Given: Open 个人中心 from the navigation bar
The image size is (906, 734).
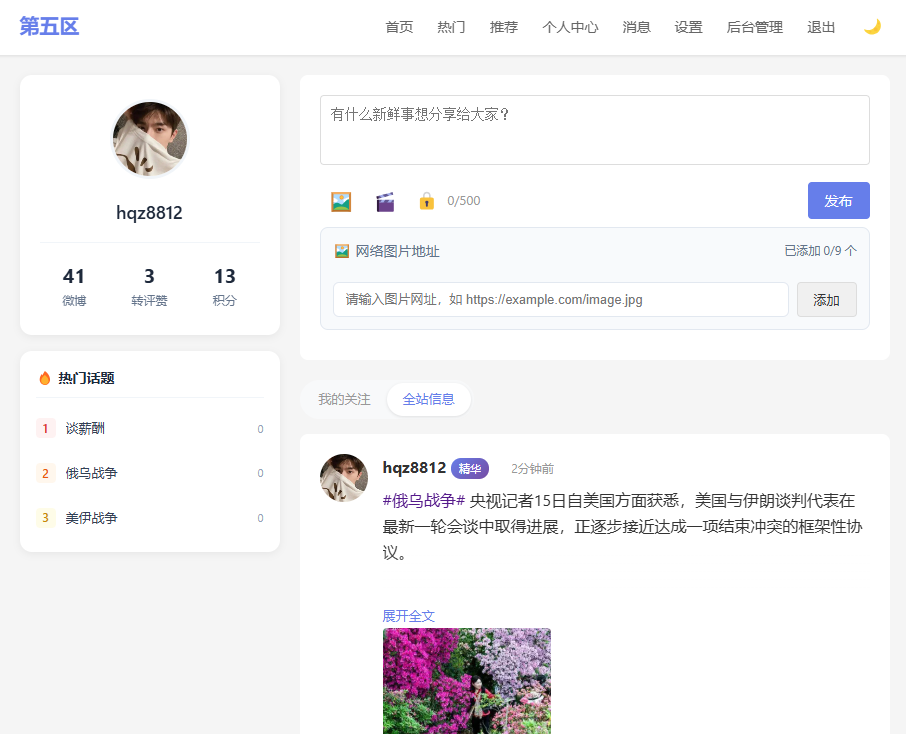Looking at the screenshot, I should (x=570, y=27).
